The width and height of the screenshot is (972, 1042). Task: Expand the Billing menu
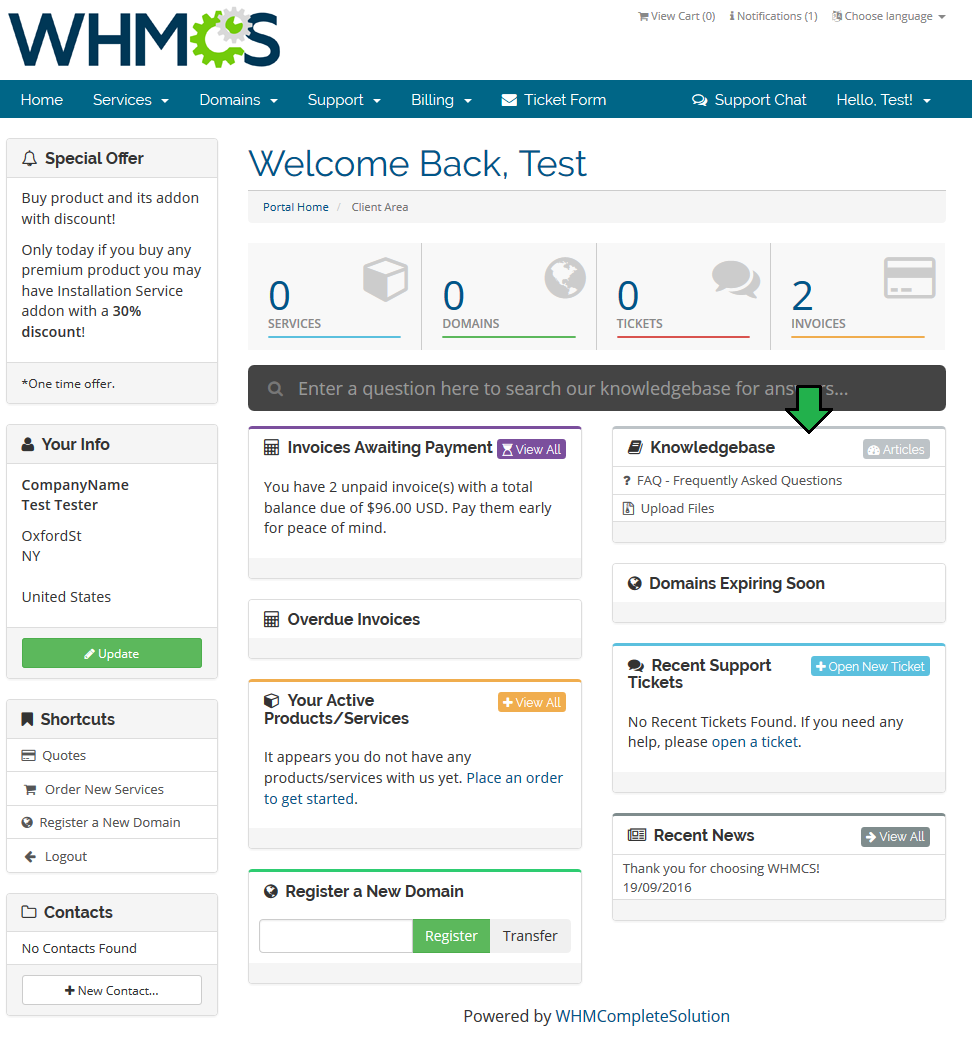[441, 100]
